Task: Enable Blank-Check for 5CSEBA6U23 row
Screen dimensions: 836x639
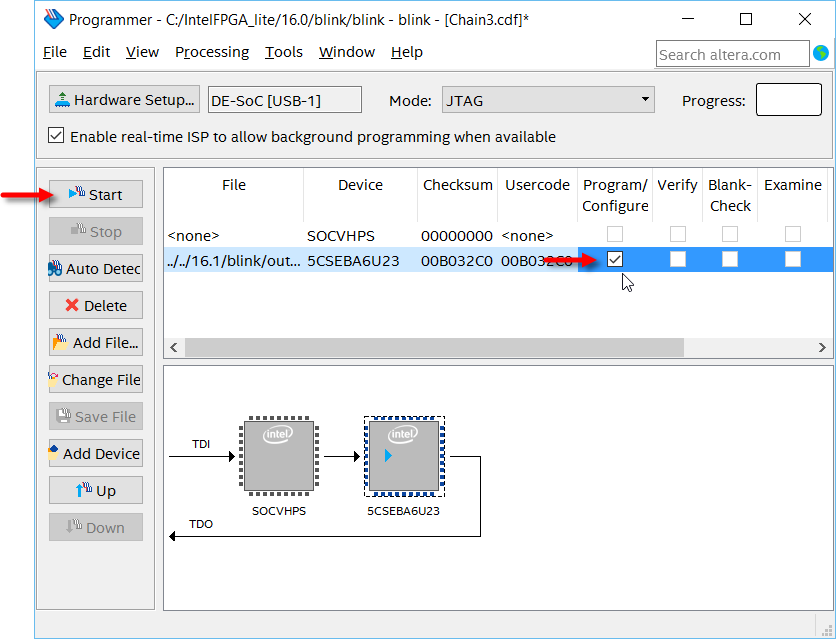Action: [730, 260]
